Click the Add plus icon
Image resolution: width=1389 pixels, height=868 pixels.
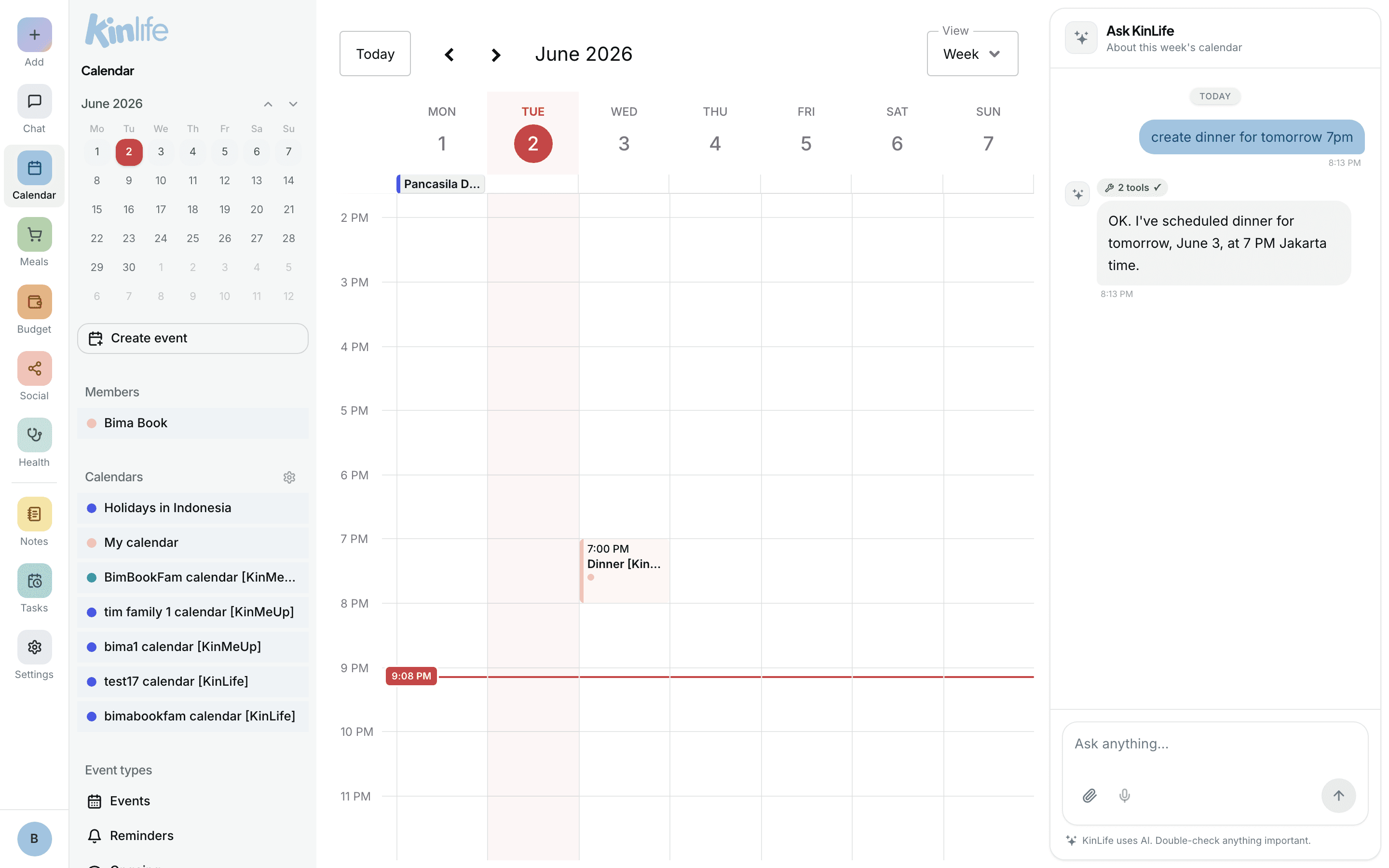[34, 34]
